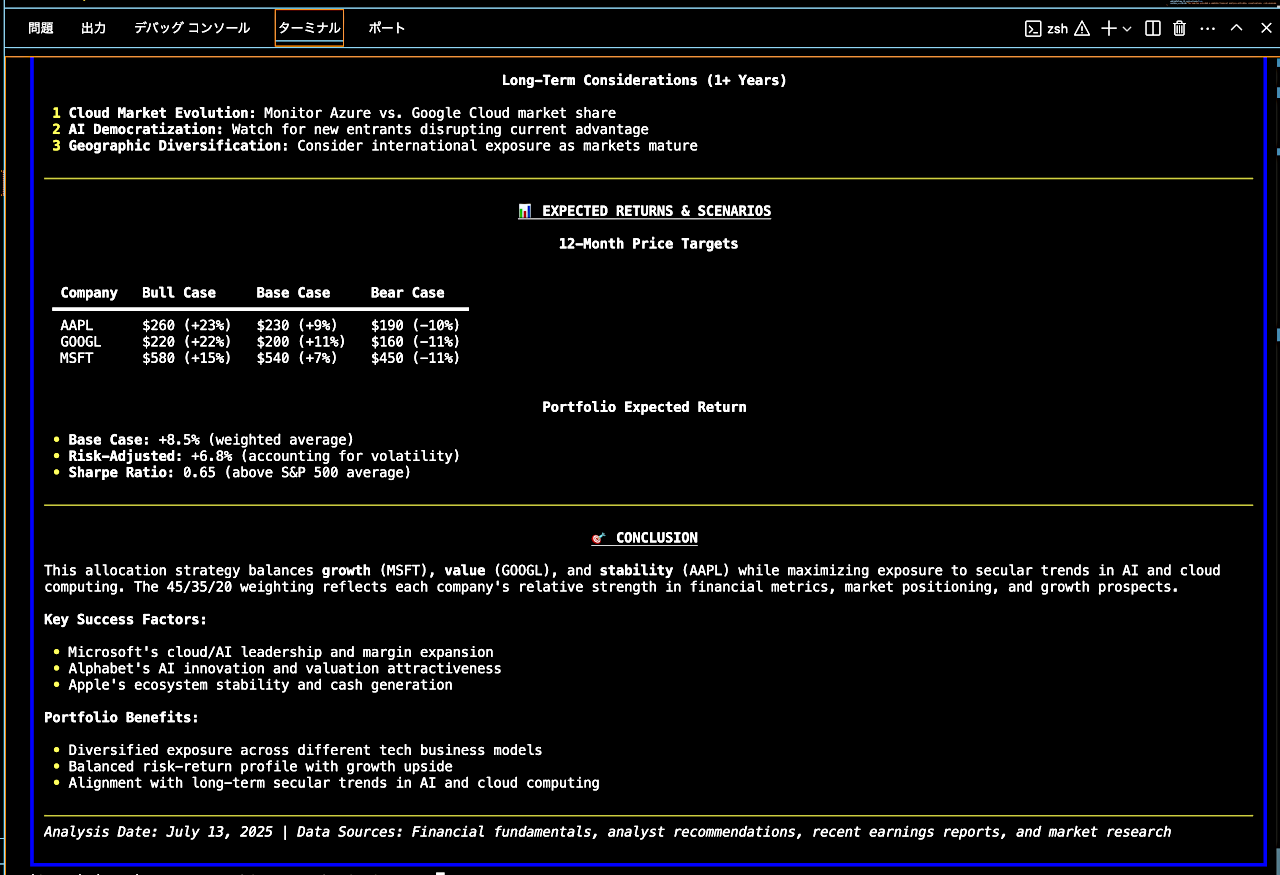Maximize panel size with up chevron
1280x875 pixels.
tap(1237, 28)
